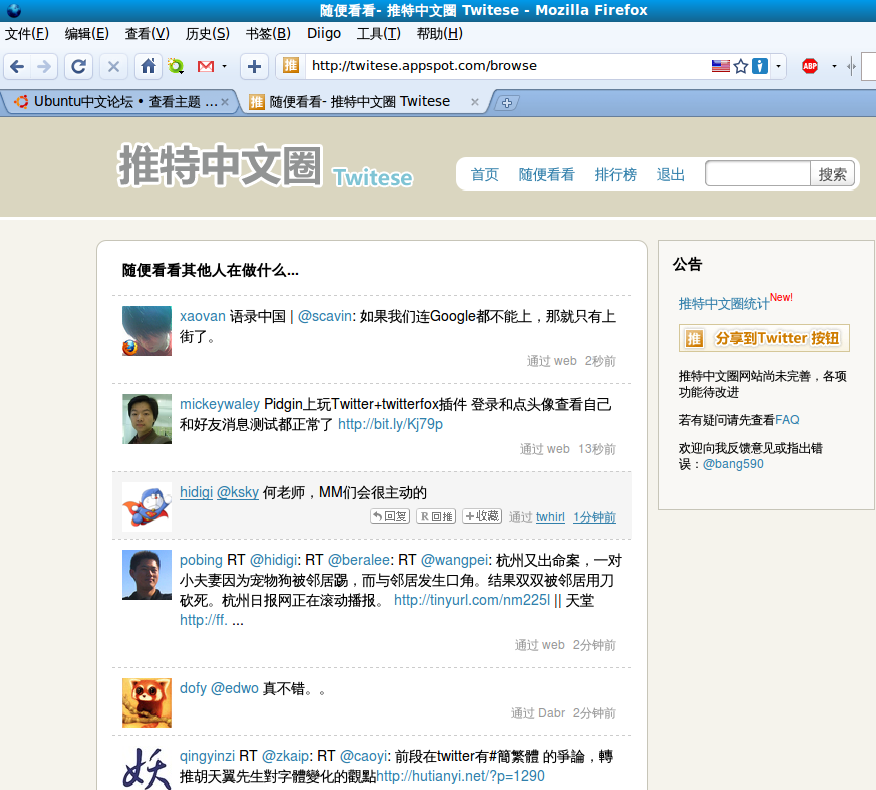
Task: Open the http://bit.ly/Kj79p link
Action: [x=390, y=424]
